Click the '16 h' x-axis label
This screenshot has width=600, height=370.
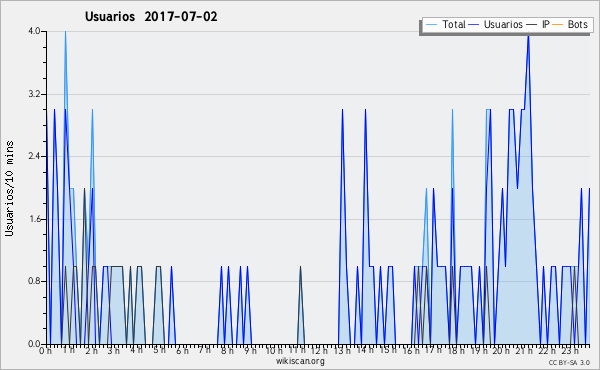click(411, 350)
